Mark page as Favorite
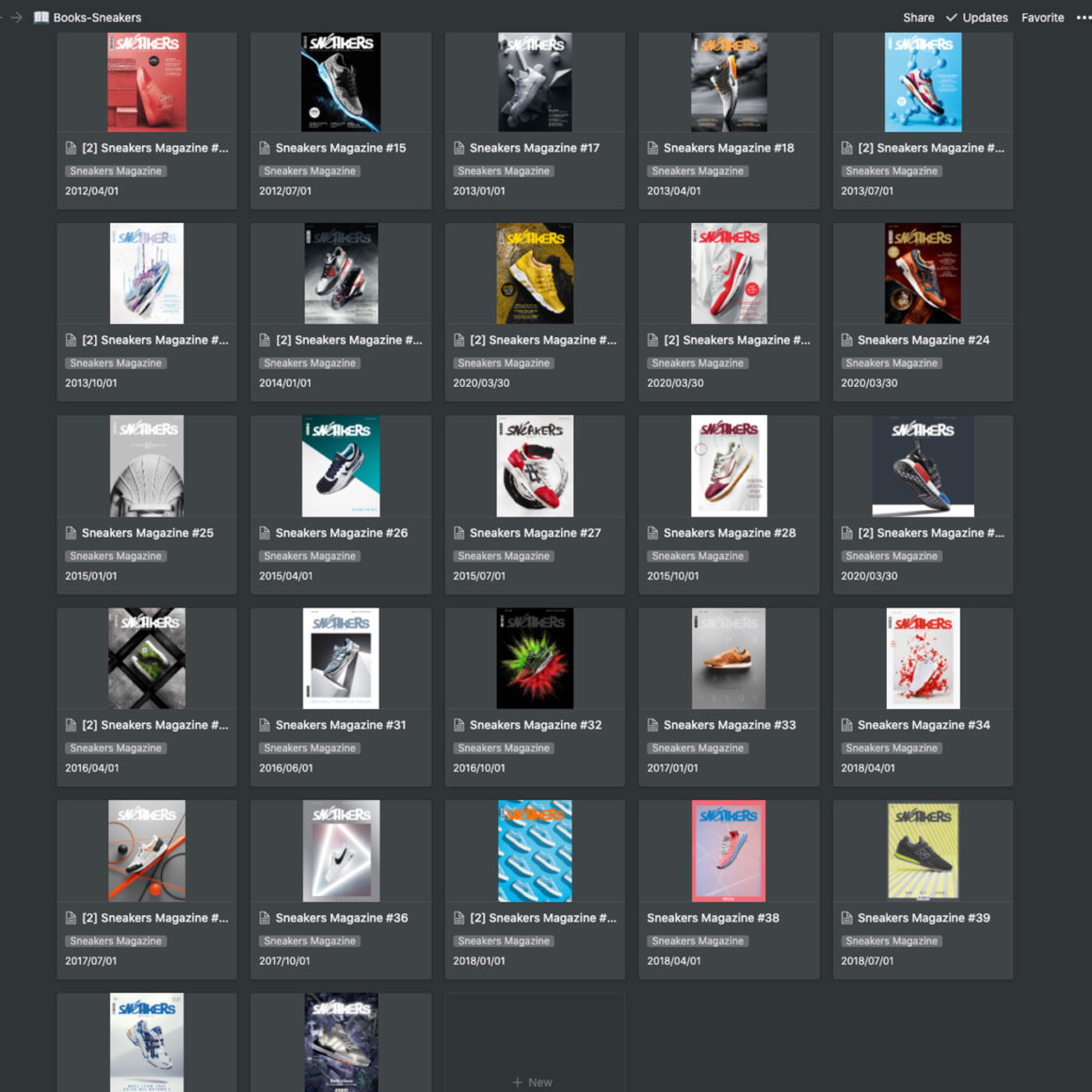Viewport: 1092px width, 1092px height. pos(1042,17)
